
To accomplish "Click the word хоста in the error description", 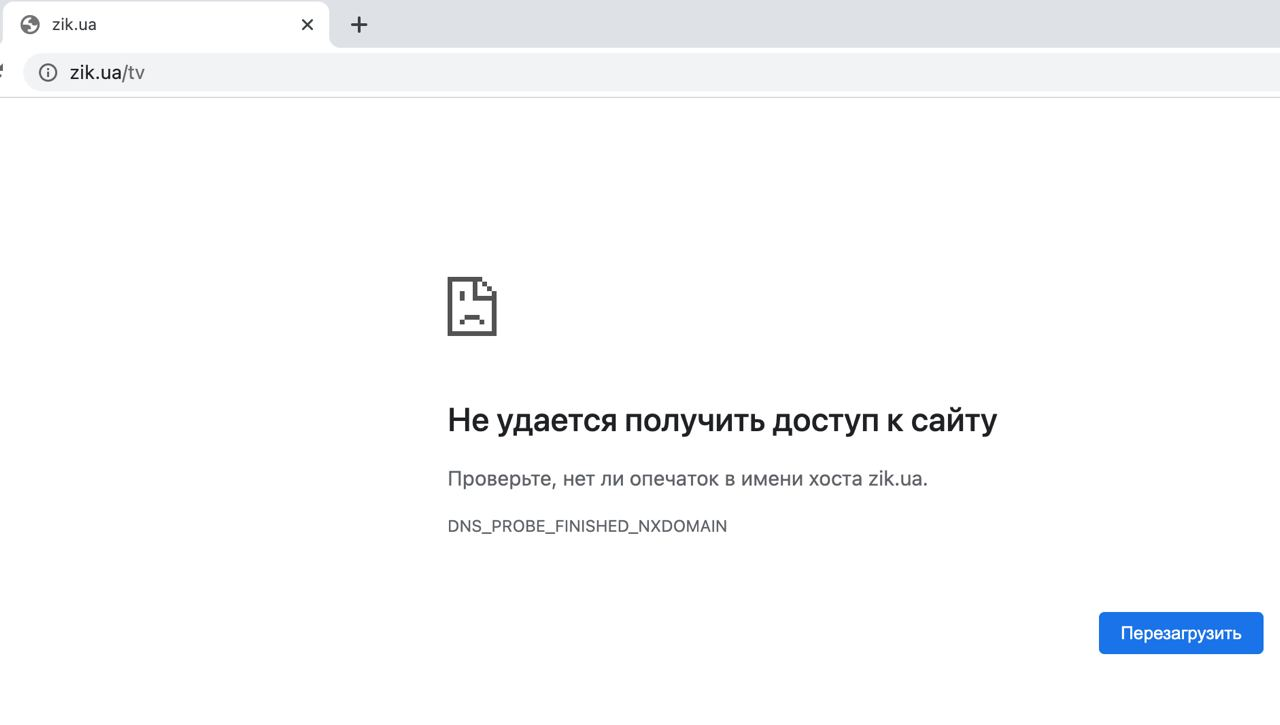I will tap(833, 479).
